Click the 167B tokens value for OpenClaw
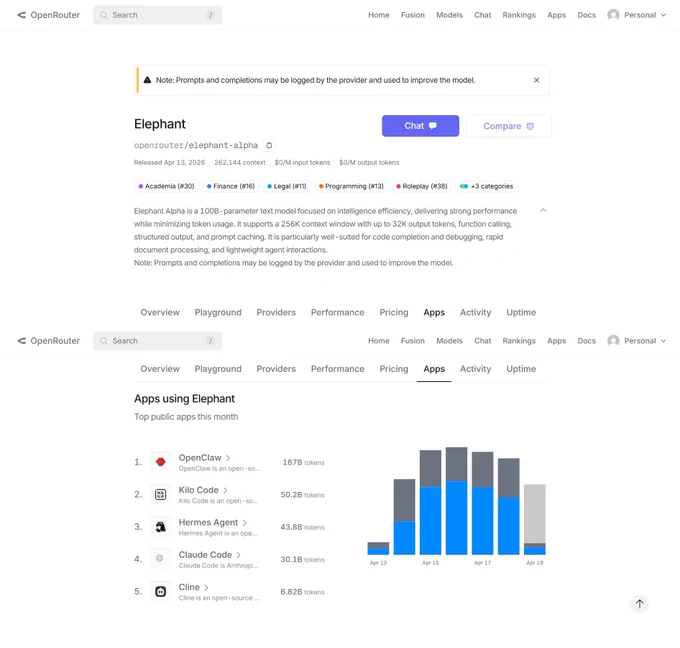The height and width of the screenshot is (648, 680). (x=303, y=462)
